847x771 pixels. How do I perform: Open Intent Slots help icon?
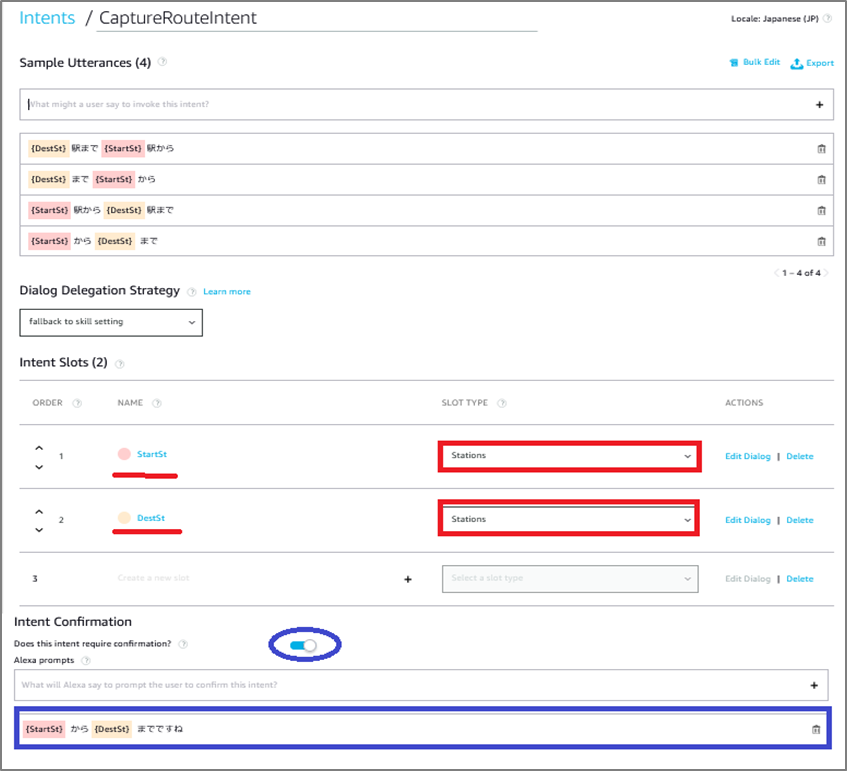pos(120,364)
